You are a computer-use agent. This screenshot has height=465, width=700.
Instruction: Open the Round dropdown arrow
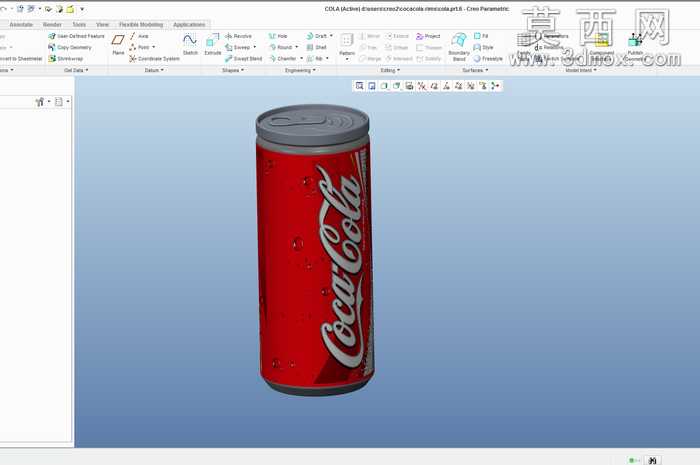(296, 47)
